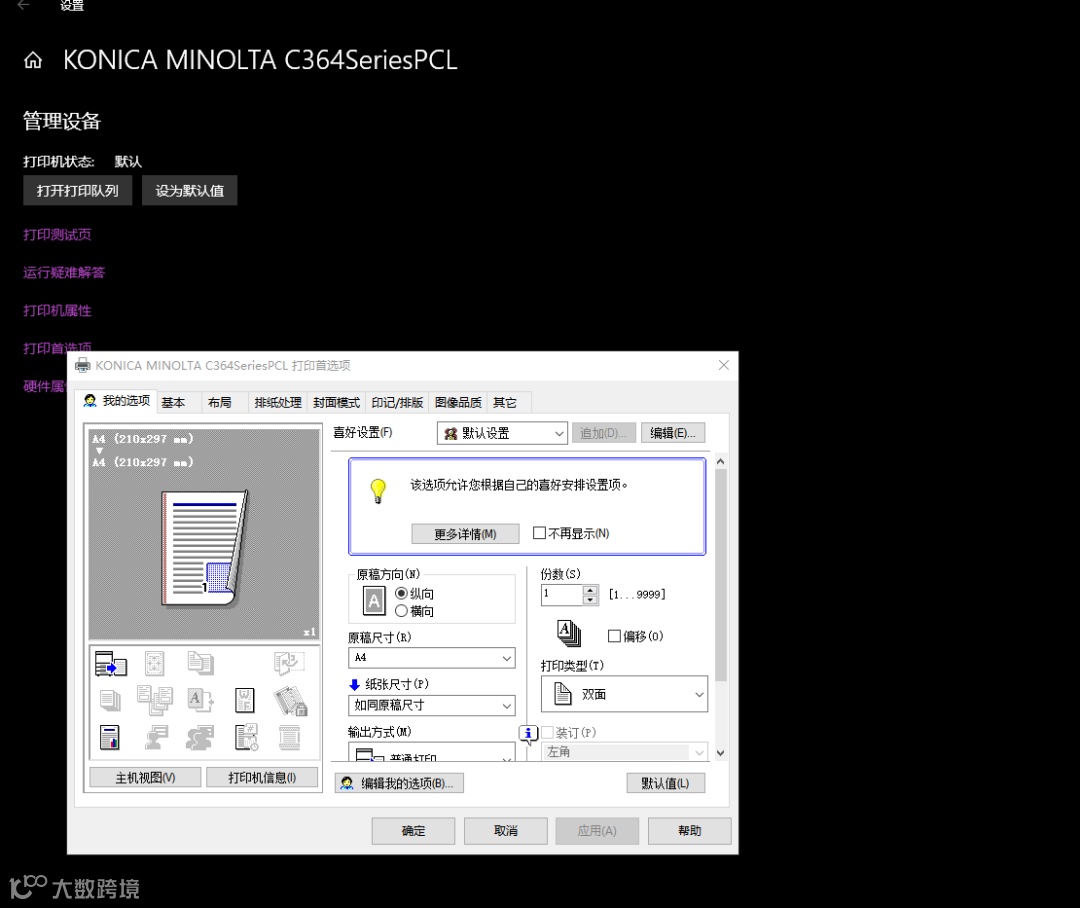Image resolution: width=1080 pixels, height=908 pixels.
Task: Click the options panel scrollbar up arrow
Action: tap(720, 462)
